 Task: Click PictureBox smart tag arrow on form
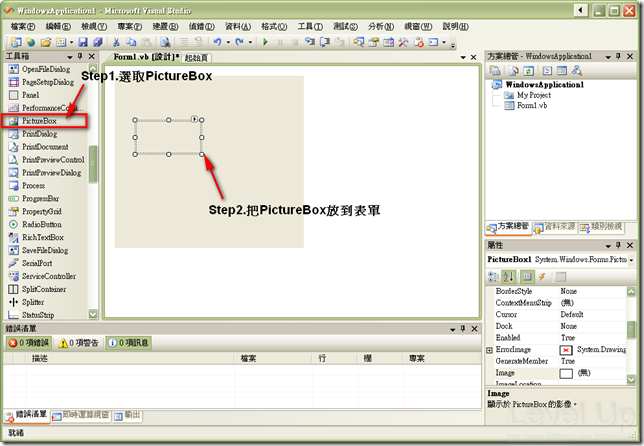pyautogui.click(x=194, y=119)
